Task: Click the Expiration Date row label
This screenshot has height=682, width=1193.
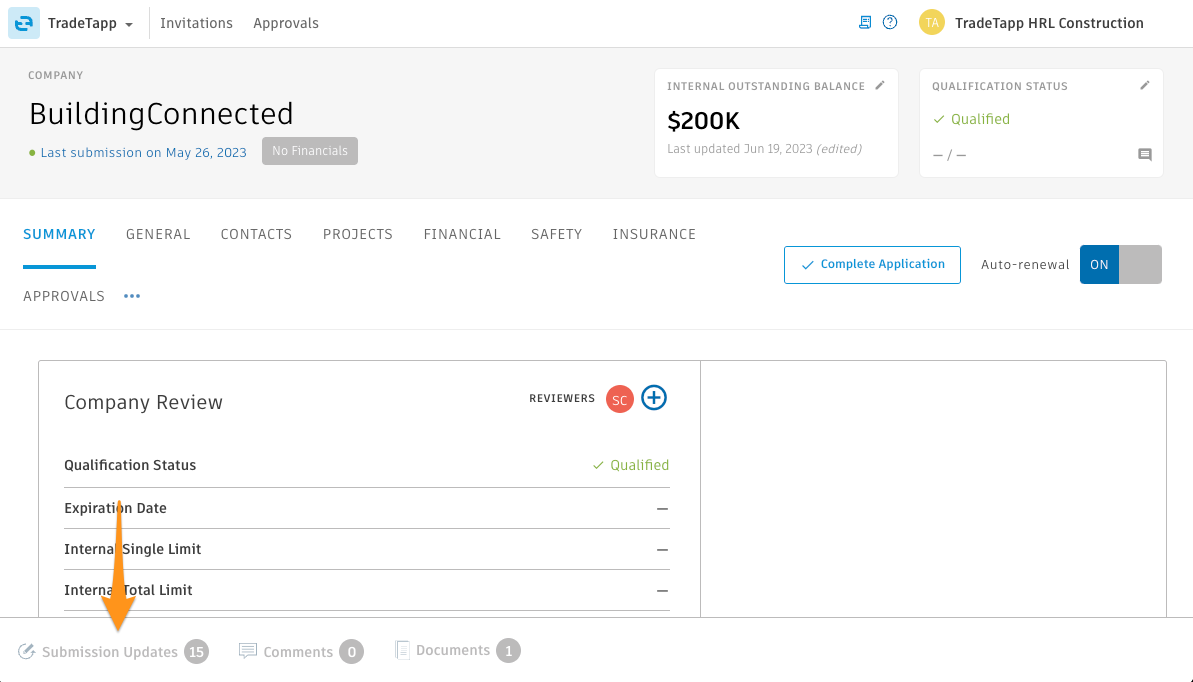Action: (115, 508)
